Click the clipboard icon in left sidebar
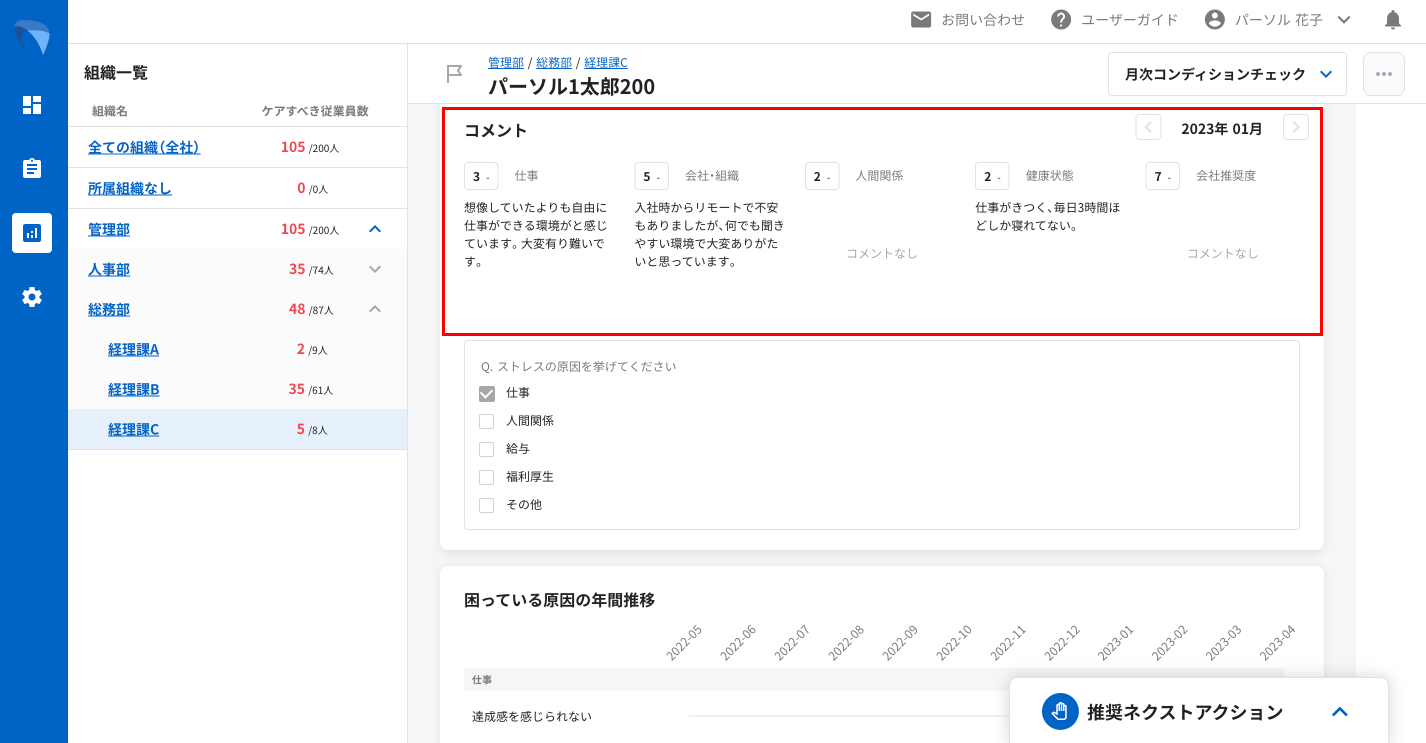The image size is (1426, 743). [x=32, y=168]
